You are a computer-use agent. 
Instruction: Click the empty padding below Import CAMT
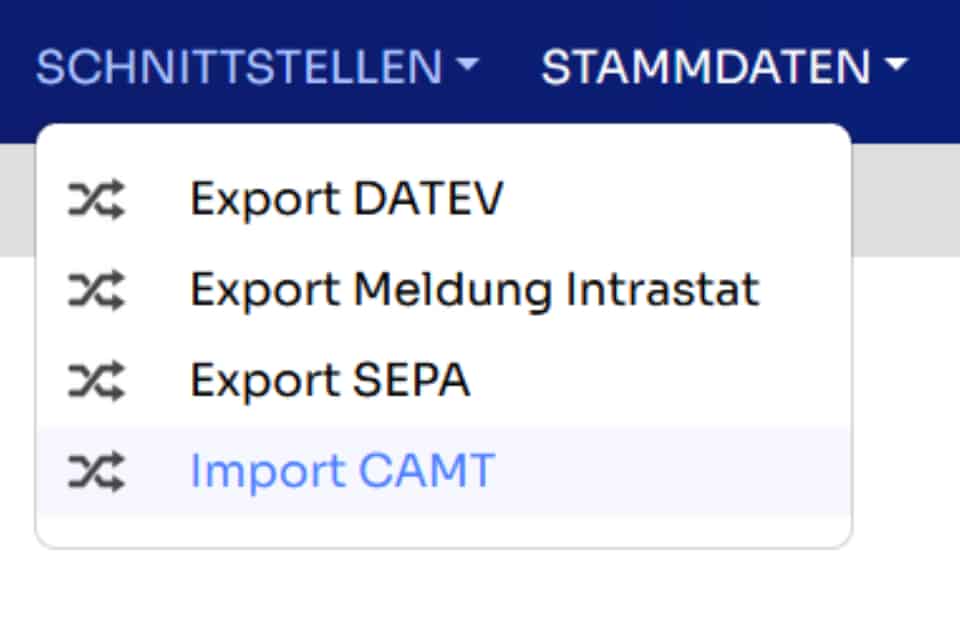(444, 532)
